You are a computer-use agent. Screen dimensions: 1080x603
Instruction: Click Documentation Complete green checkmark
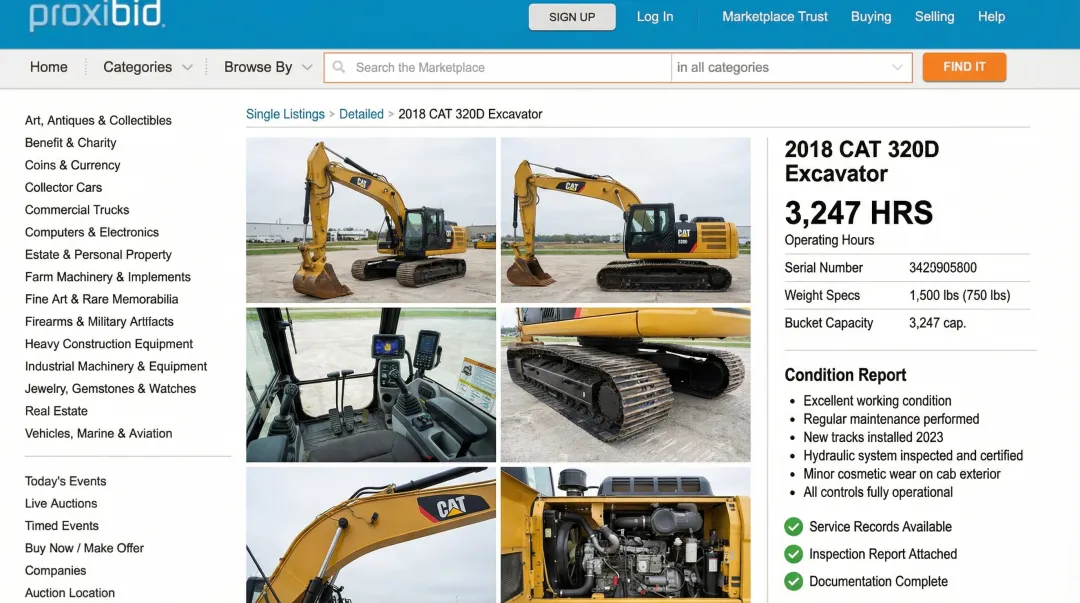click(793, 581)
